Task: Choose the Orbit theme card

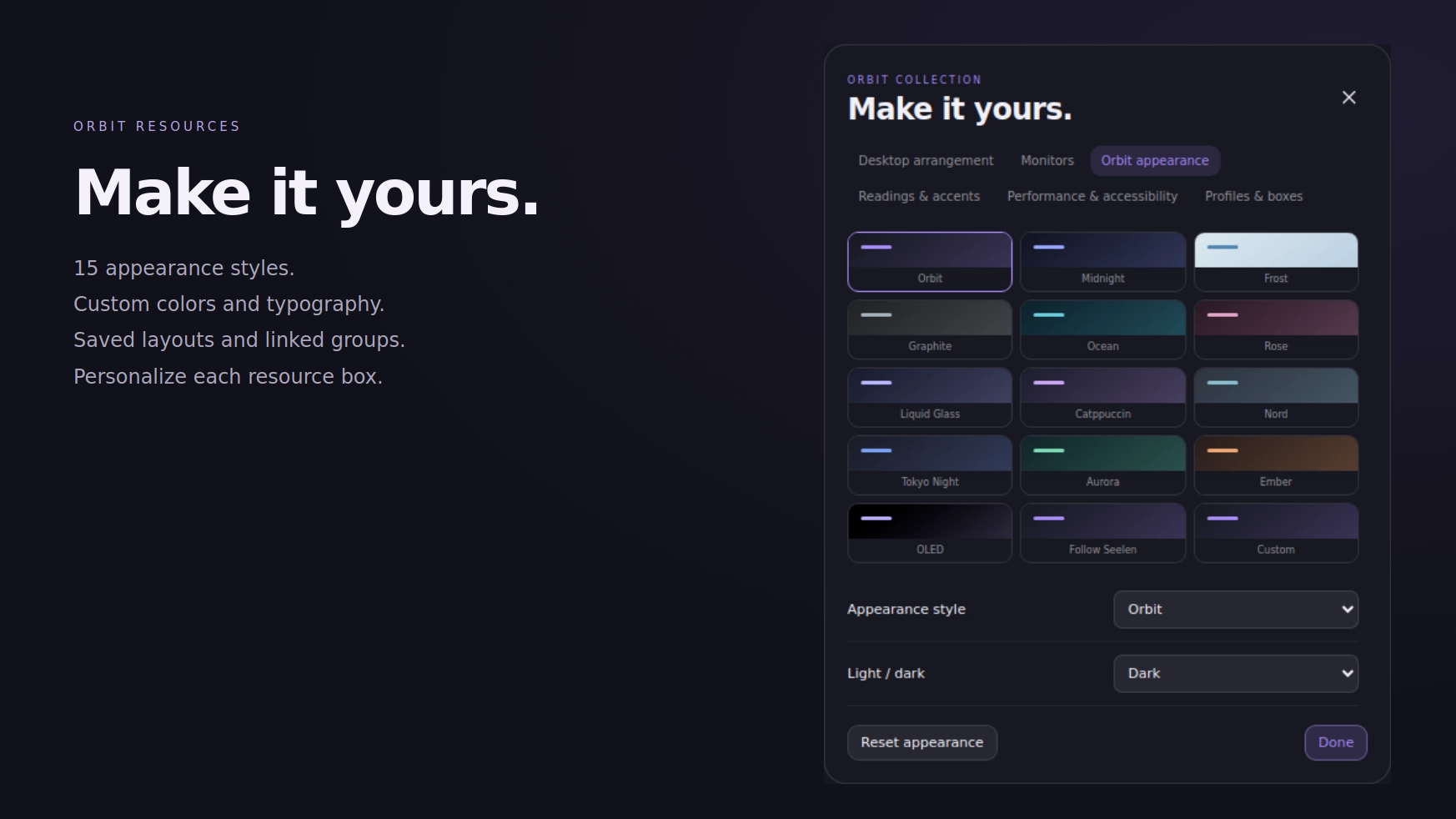Action: pos(930,262)
